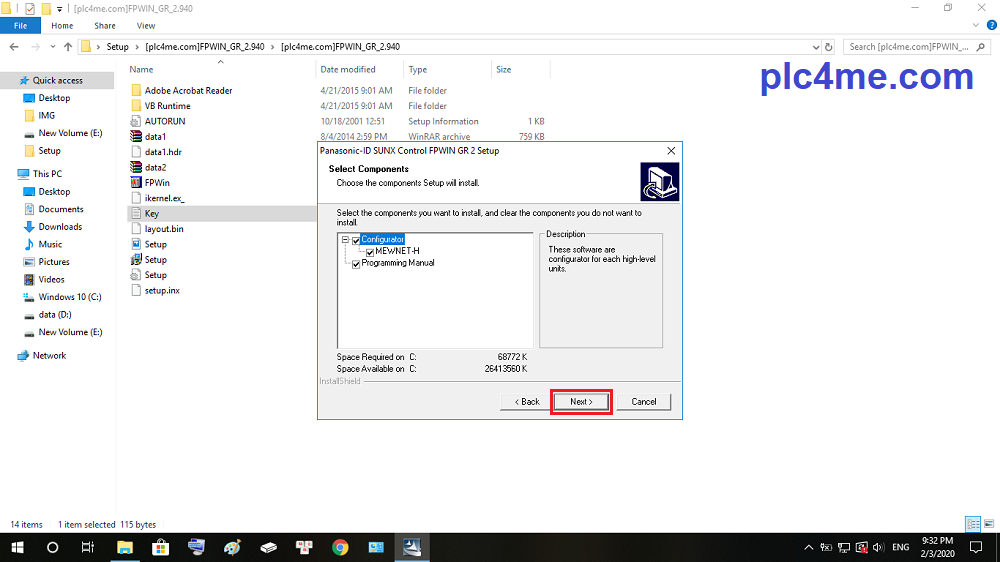The height and width of the screenshot is (562, 1000).
Task: Open the Adobe Acrobat Reader folder icon
Action: point(137,90)
